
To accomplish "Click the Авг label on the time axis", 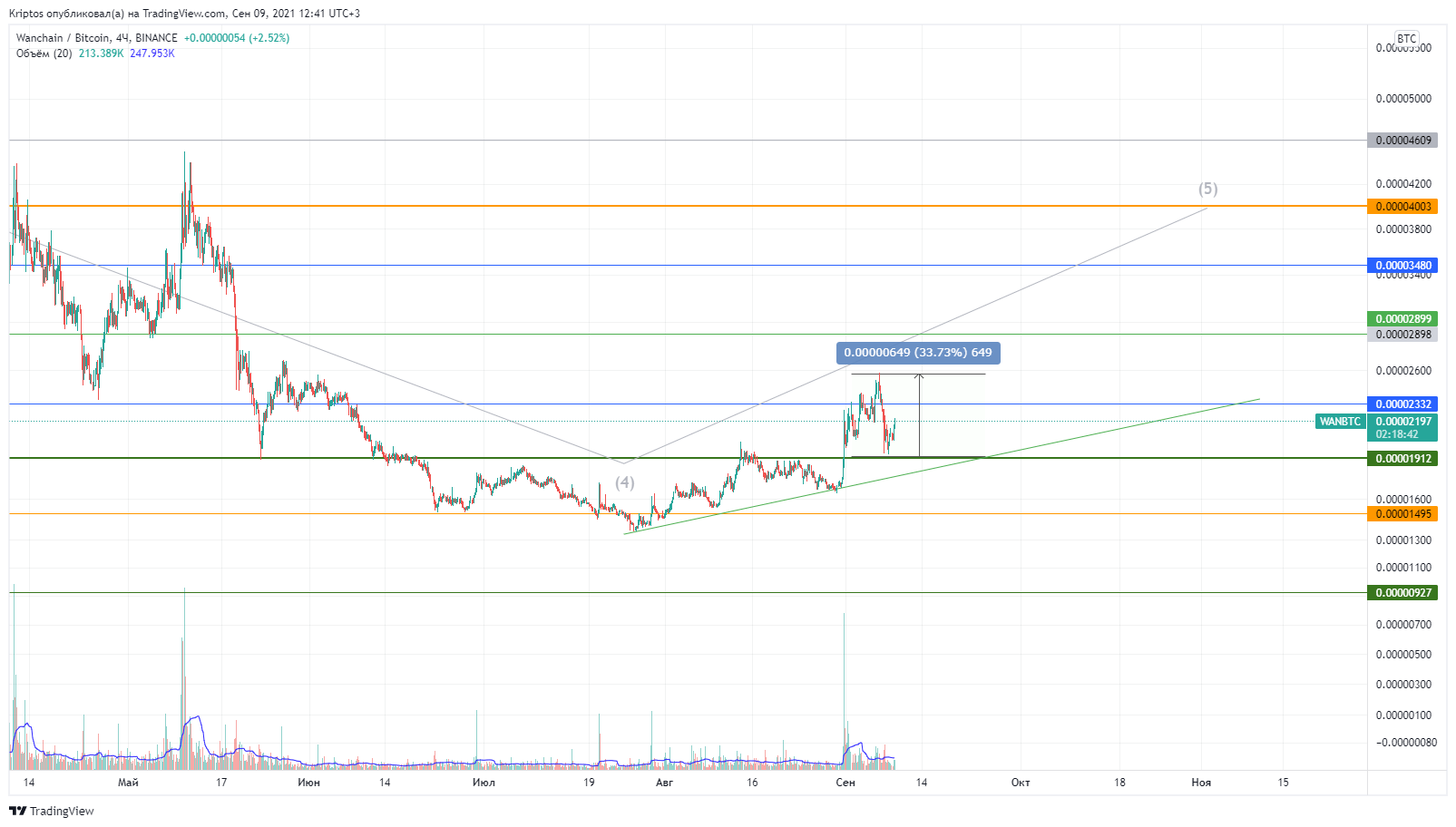I will tap(664, 783).
